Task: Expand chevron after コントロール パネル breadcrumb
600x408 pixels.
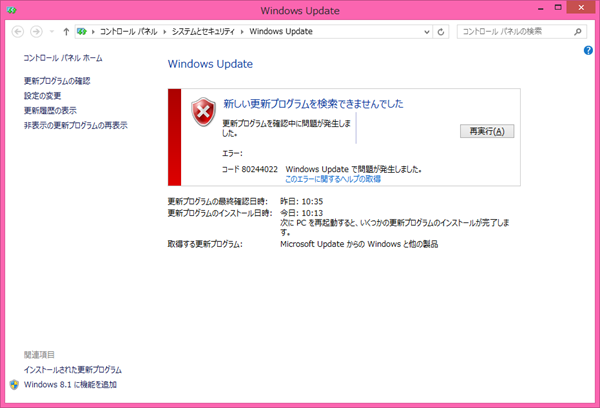Action: [165, 32]
